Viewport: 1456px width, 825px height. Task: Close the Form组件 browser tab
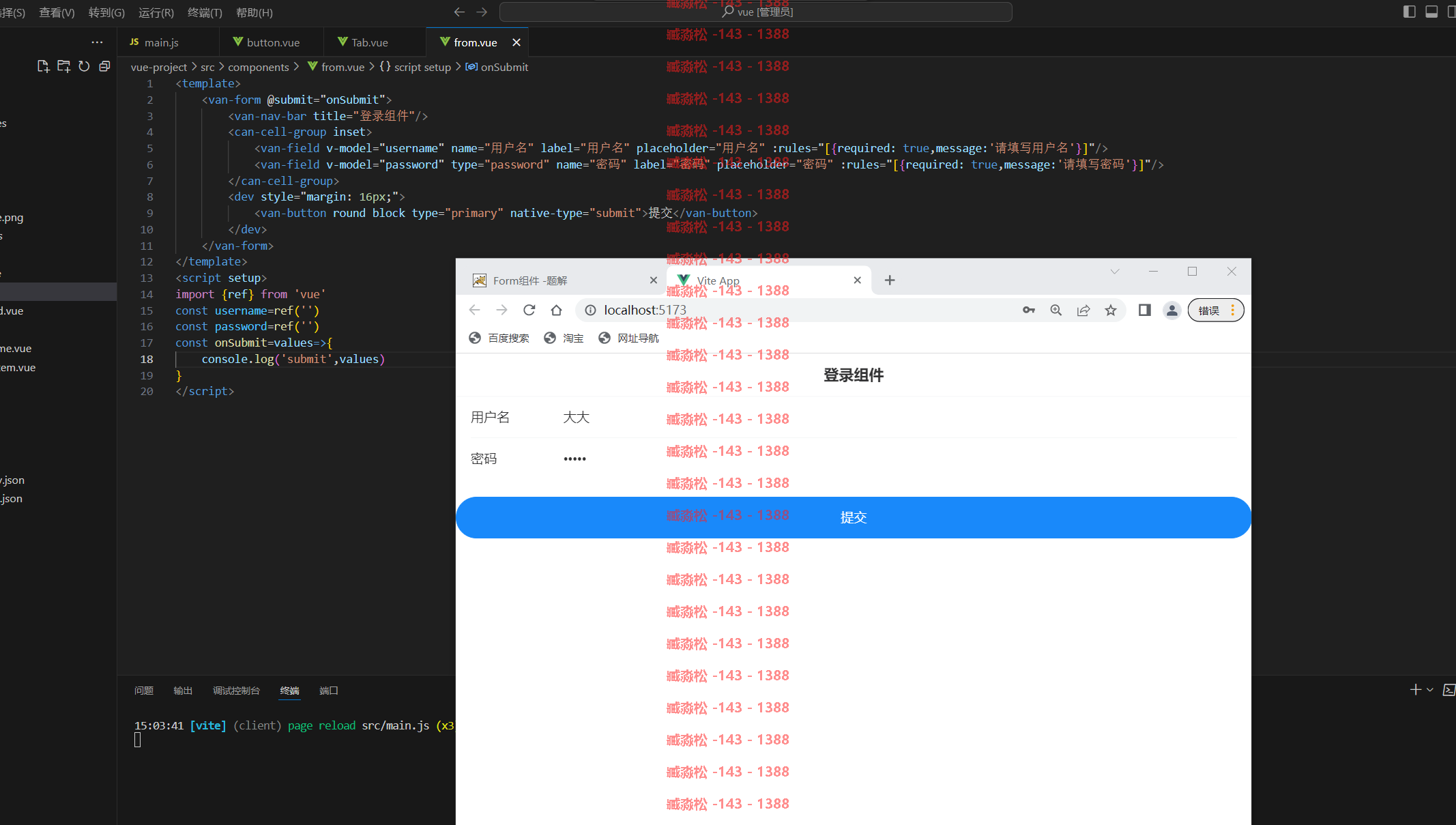point(653,280)
